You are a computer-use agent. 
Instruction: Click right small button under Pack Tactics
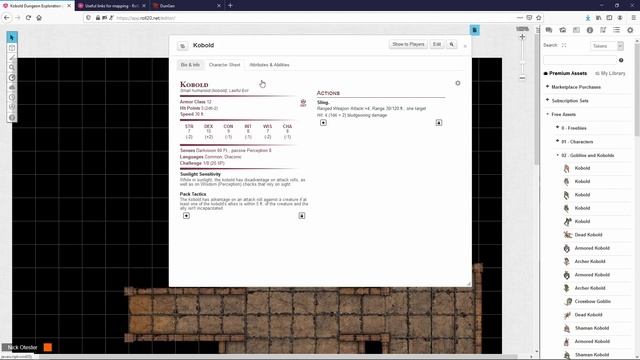click(x=302, y=216)
